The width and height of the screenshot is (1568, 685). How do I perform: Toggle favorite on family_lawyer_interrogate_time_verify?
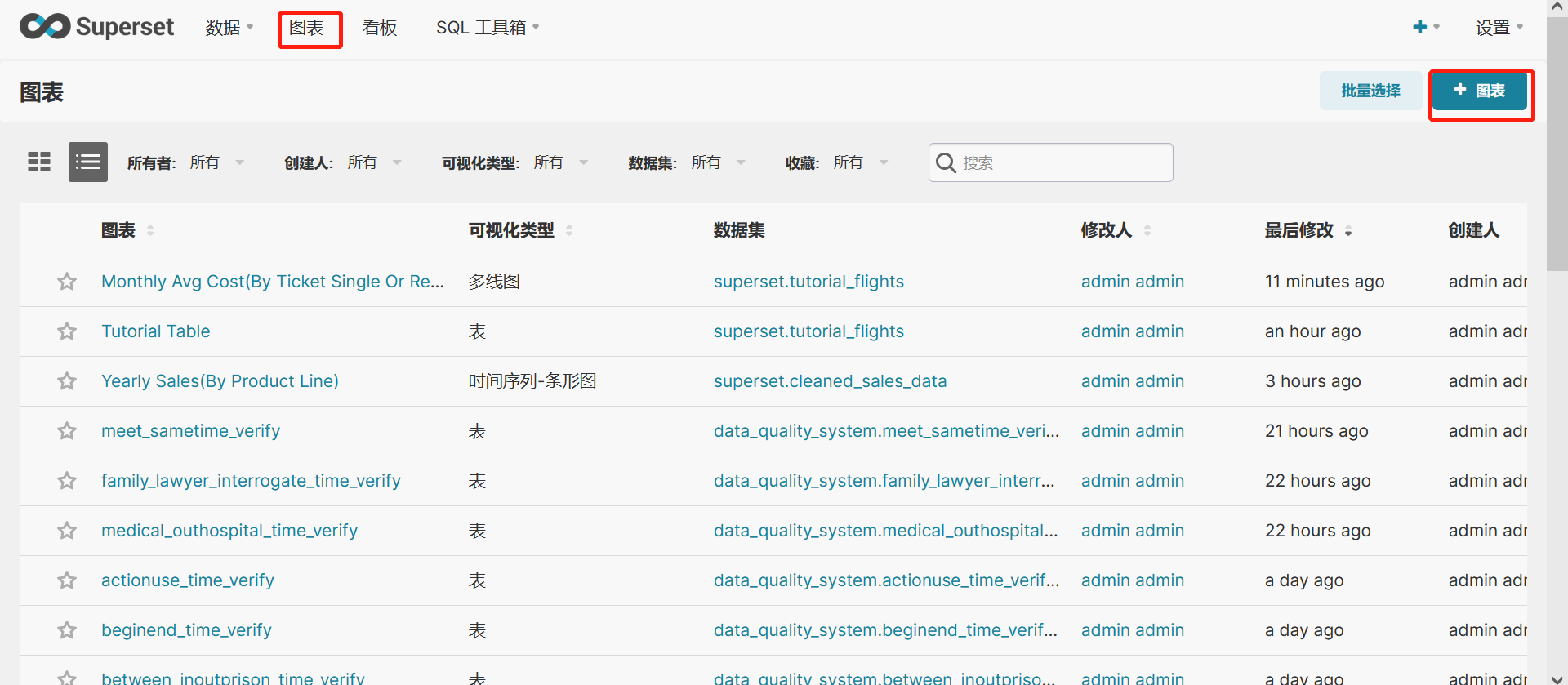tap(67, 481)
